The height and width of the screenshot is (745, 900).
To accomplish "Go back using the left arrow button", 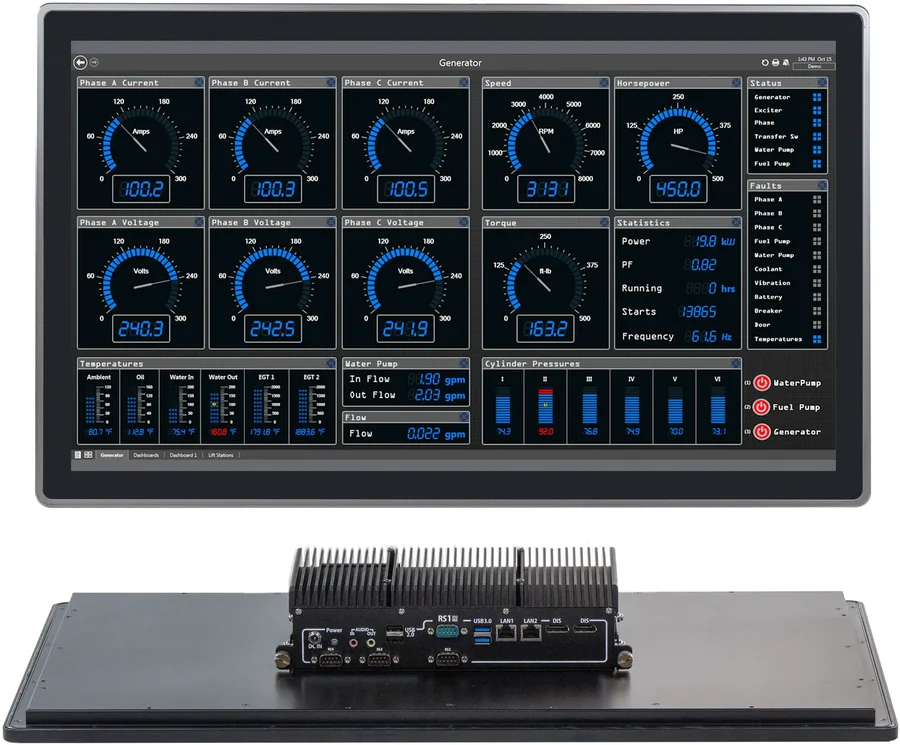I will pos(80,63).
